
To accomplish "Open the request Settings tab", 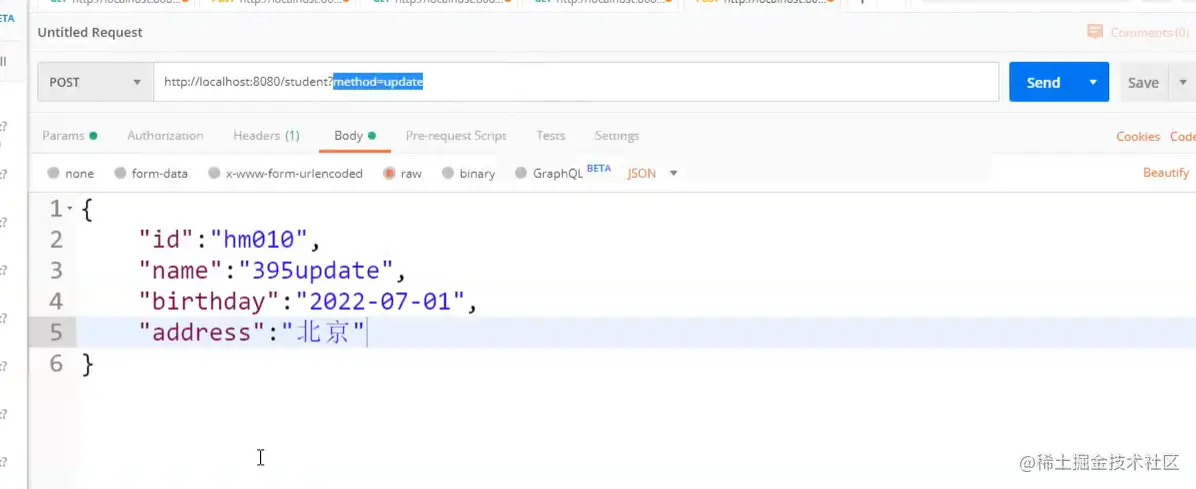I will coord(616,136).
